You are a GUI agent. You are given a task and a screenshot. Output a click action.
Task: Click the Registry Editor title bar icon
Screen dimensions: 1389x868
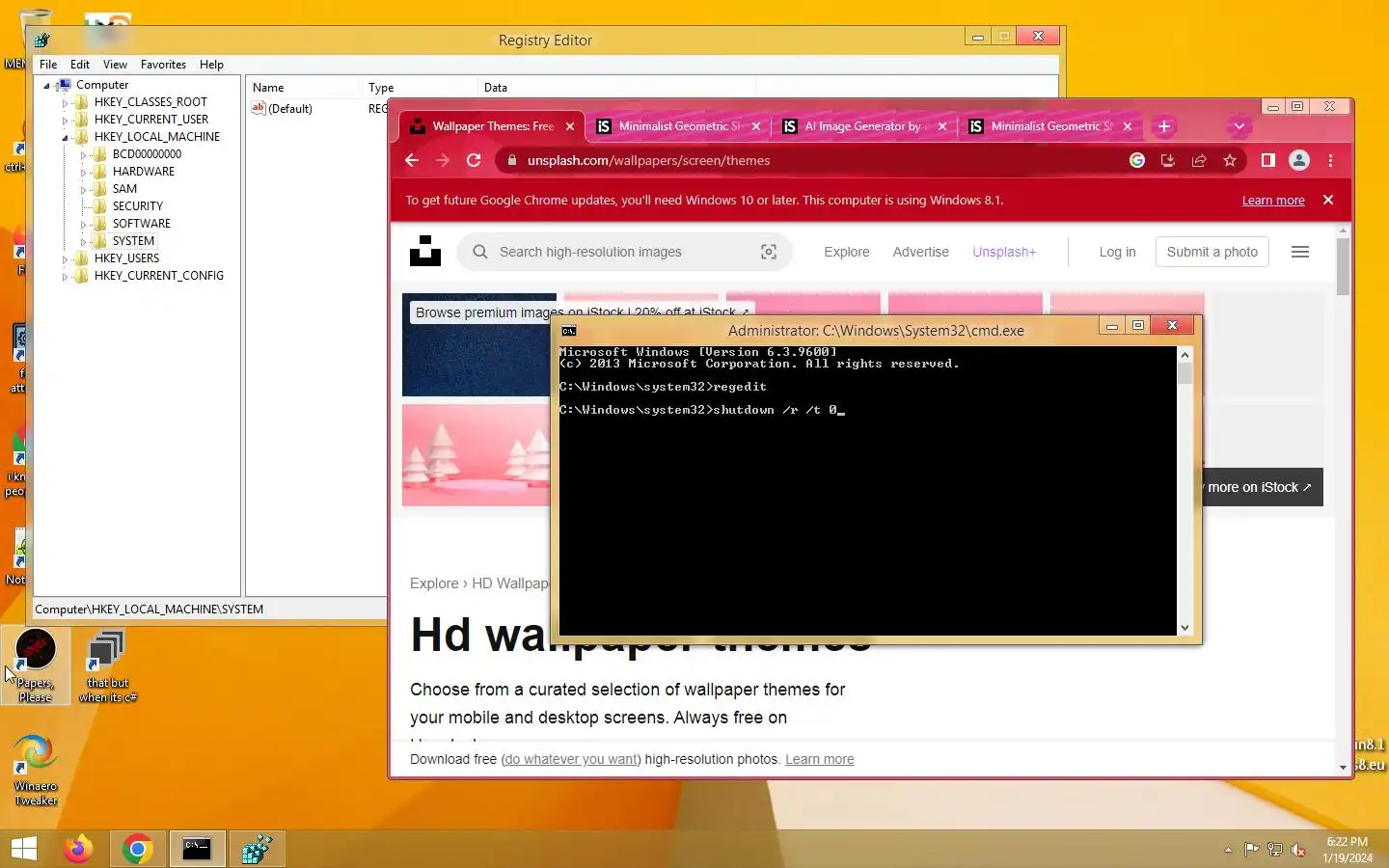[41, 41]
